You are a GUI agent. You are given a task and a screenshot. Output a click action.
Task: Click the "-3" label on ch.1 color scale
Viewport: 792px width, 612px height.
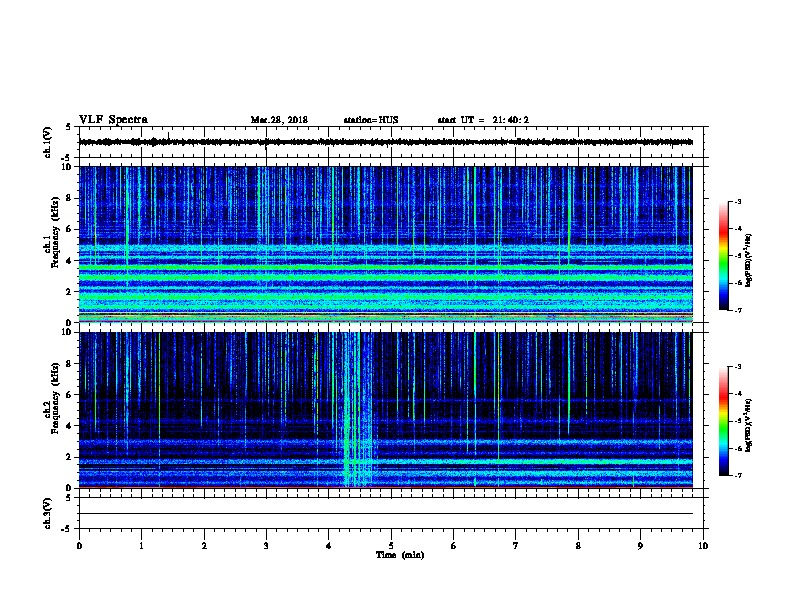737,202
